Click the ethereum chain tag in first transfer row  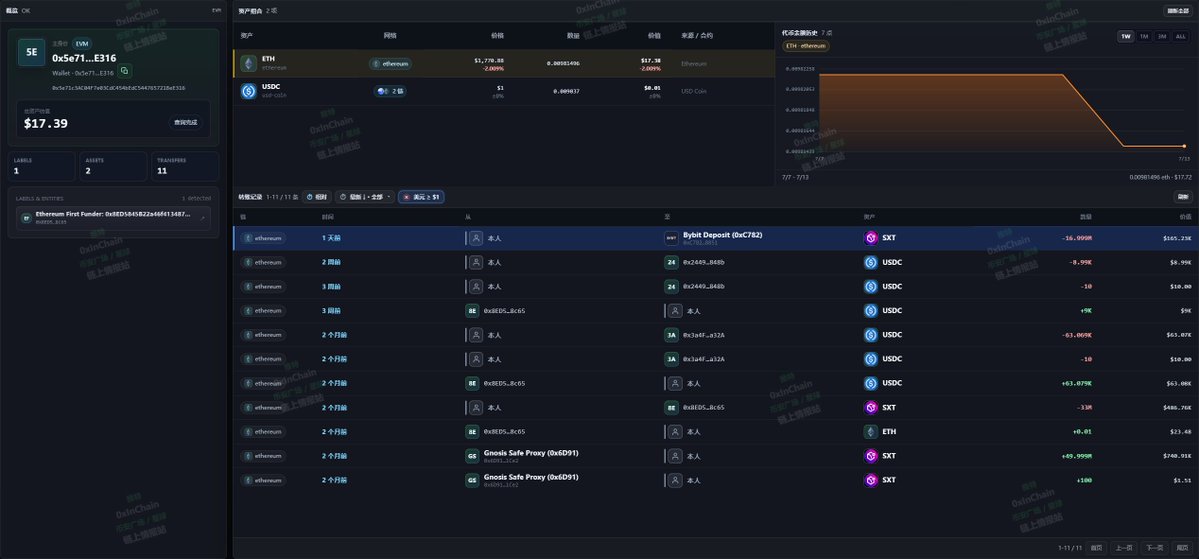[x=264, y=238]
